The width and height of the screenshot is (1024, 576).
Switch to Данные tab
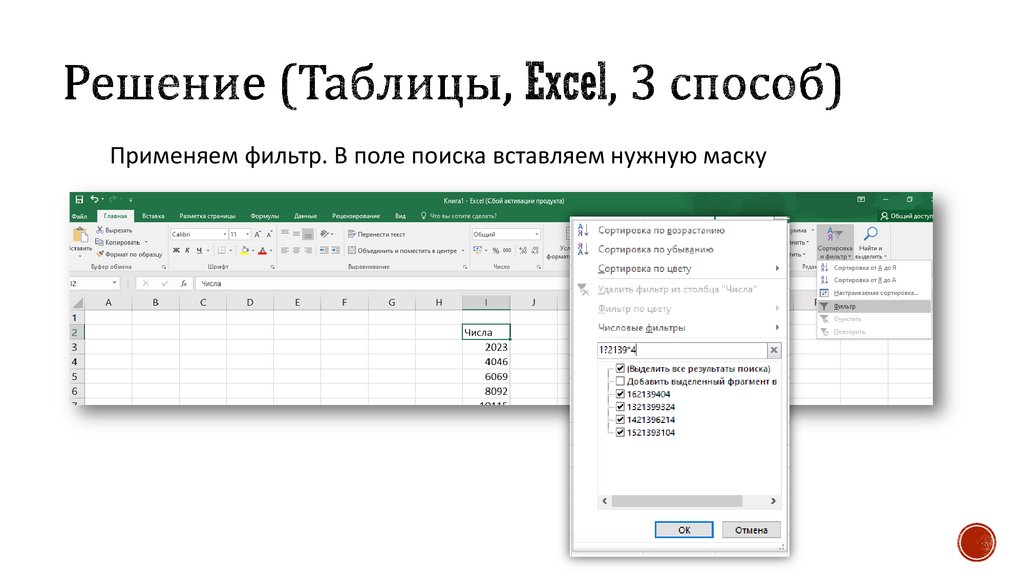pos(305,216)
